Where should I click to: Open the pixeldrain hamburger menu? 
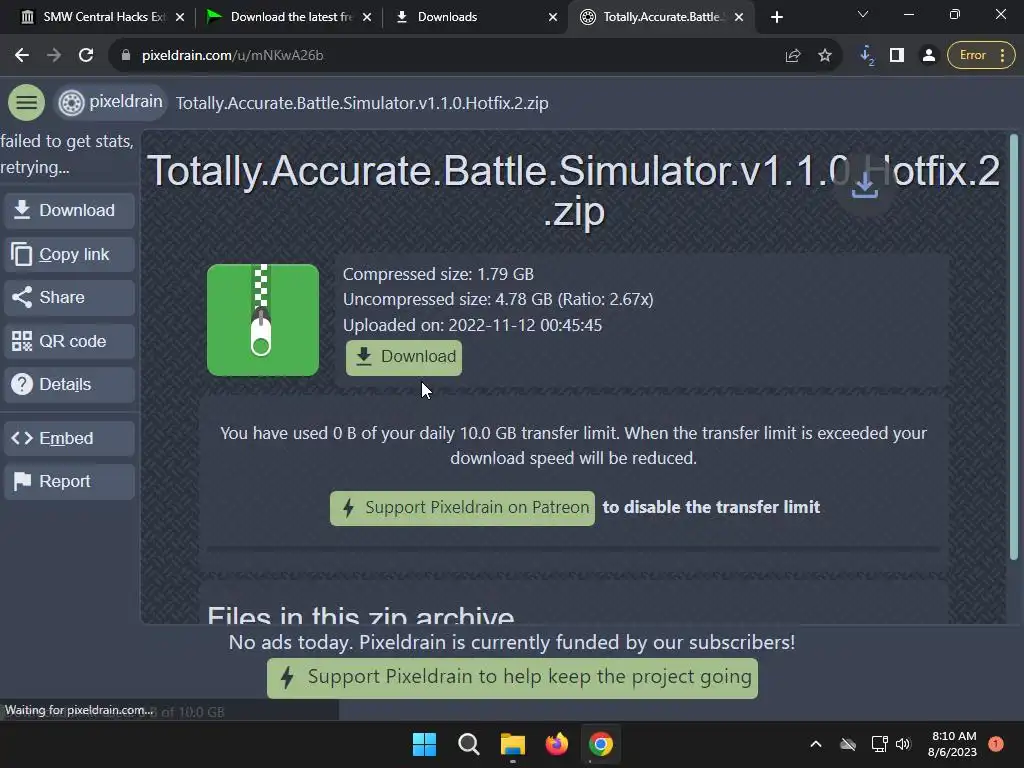[x=26, y=103]
